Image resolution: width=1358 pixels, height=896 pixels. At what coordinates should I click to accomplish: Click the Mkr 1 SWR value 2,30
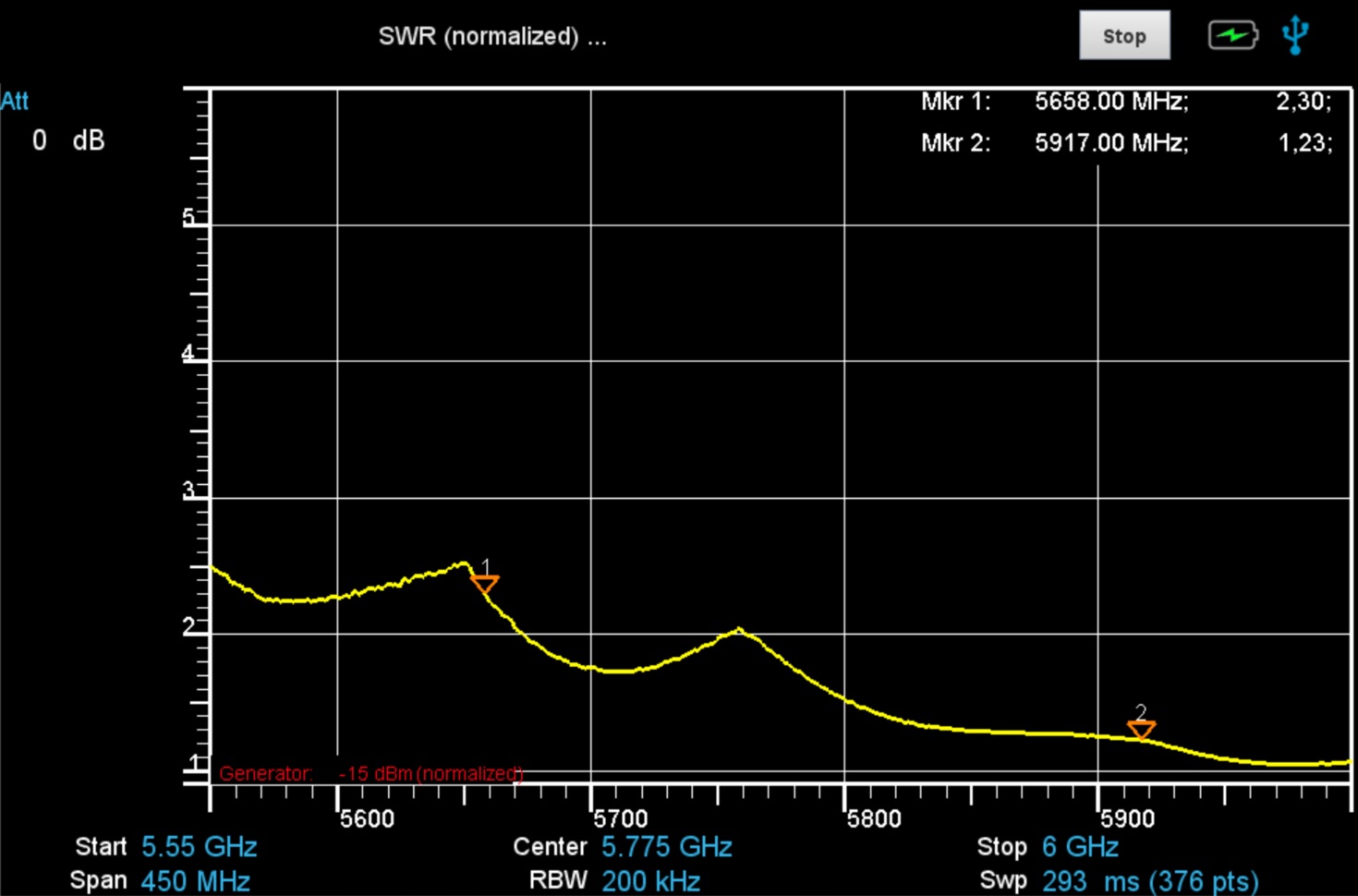pyautogui.click(x=1303, y=102)
